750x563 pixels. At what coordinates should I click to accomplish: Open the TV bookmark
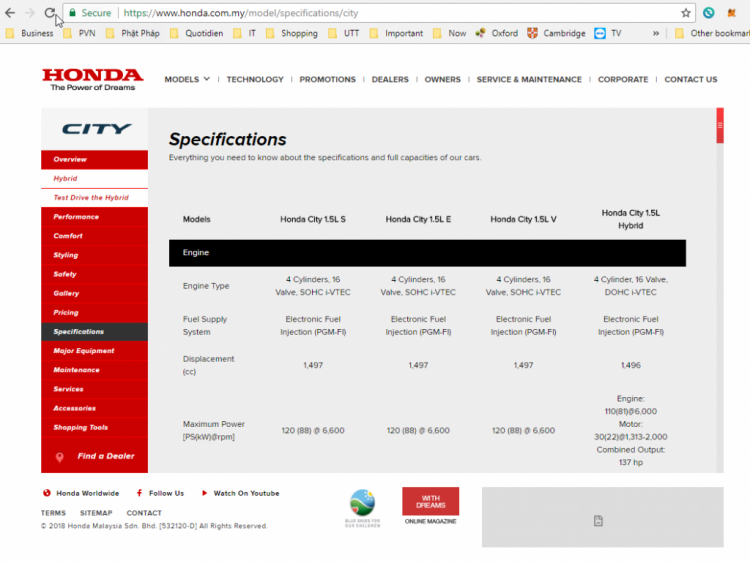coord(608,33)
